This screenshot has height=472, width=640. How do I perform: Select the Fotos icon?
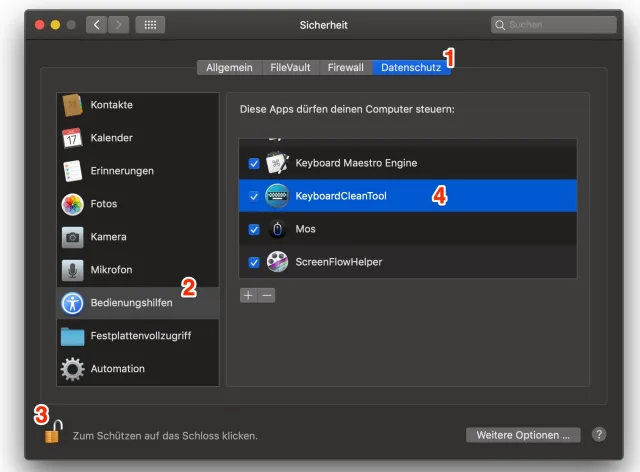[x=73, y=204]
